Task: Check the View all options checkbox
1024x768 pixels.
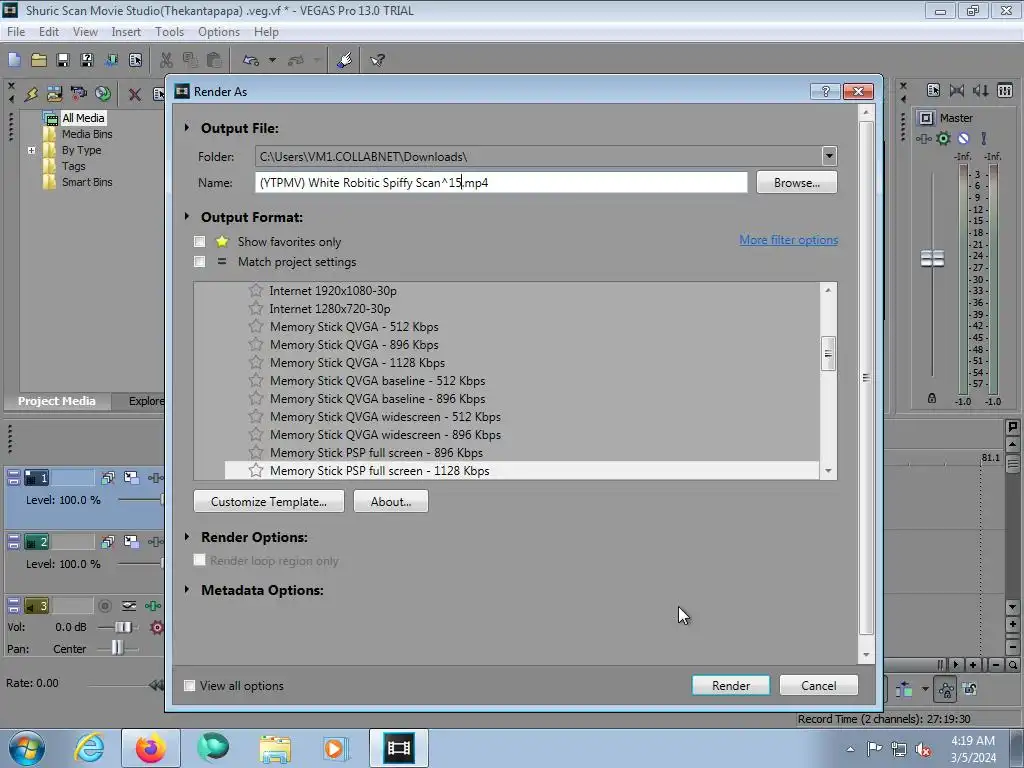Action: coord(189,686)
